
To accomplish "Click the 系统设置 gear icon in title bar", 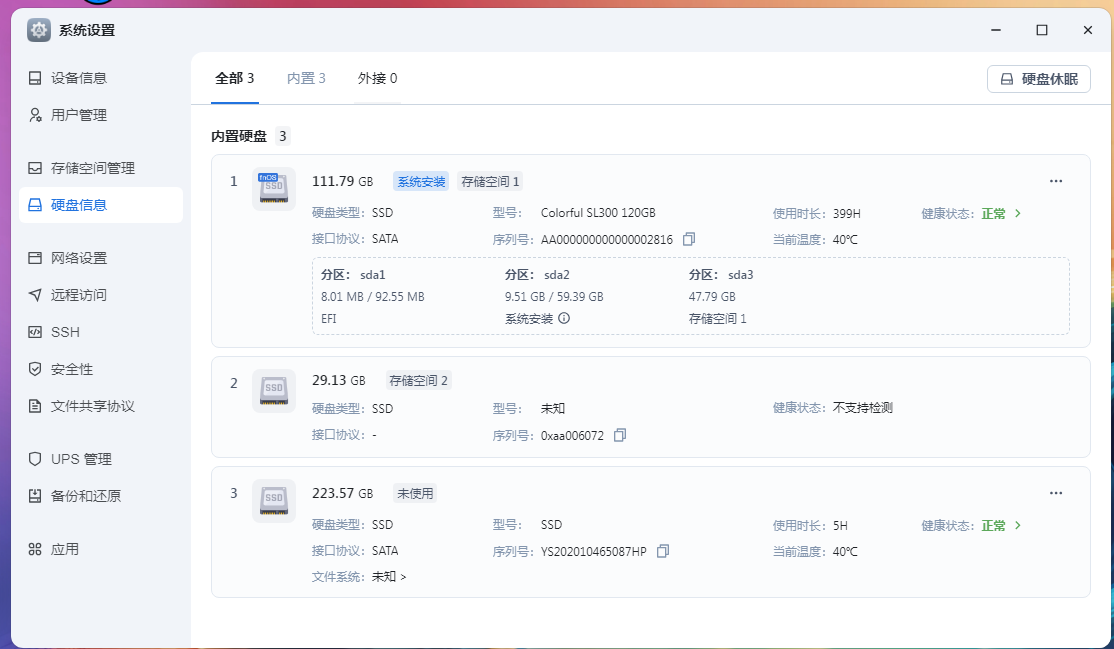I will [39, 30].
